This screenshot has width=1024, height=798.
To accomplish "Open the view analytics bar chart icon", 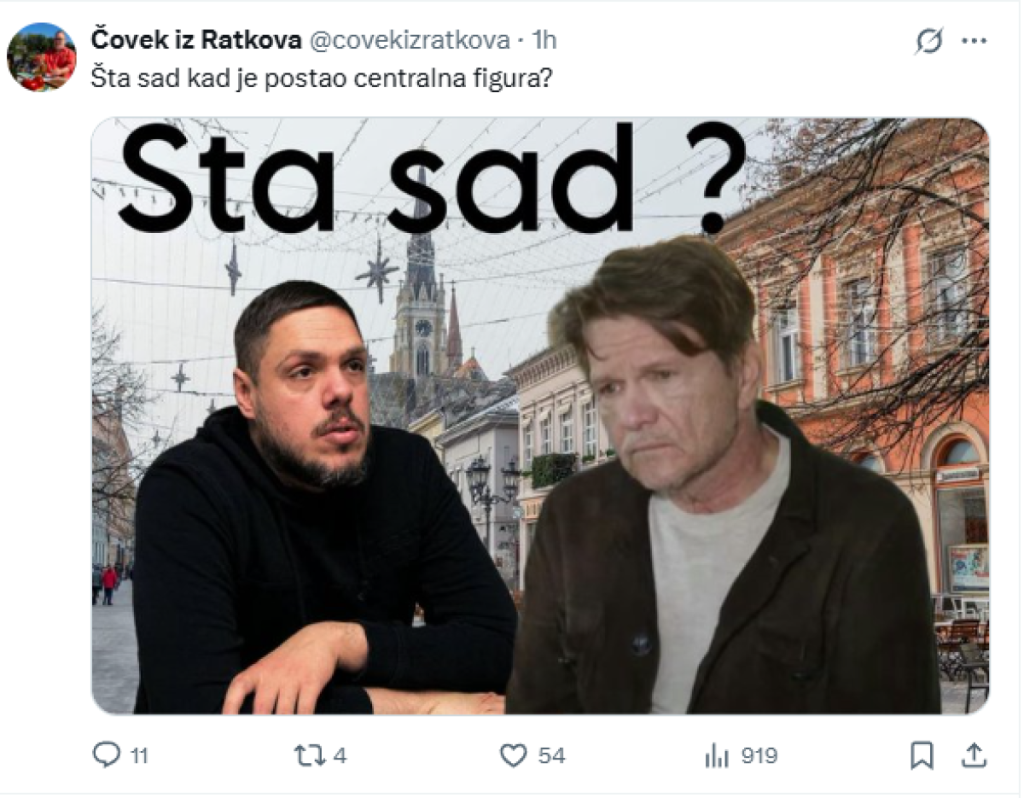I will click(716, 756).
